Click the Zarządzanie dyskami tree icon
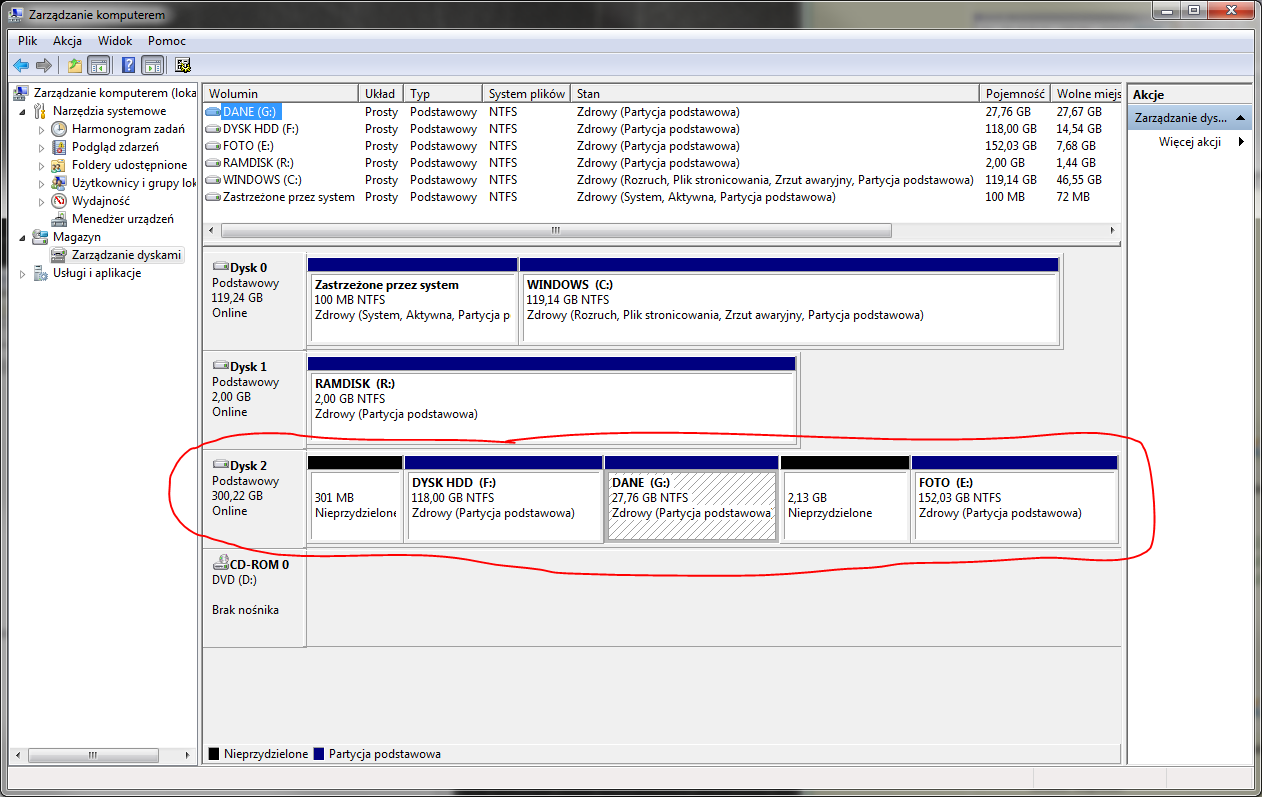 click(60, 255)
